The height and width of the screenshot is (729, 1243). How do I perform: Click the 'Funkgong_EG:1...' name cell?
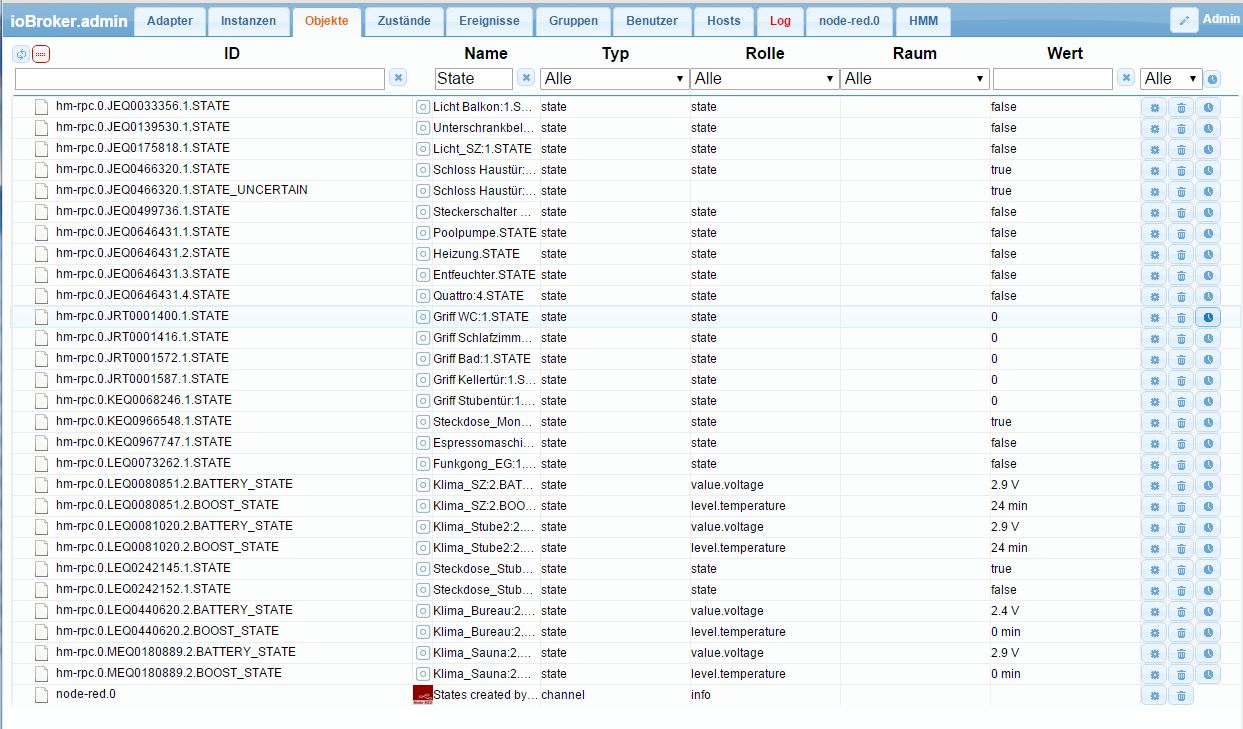485,464
